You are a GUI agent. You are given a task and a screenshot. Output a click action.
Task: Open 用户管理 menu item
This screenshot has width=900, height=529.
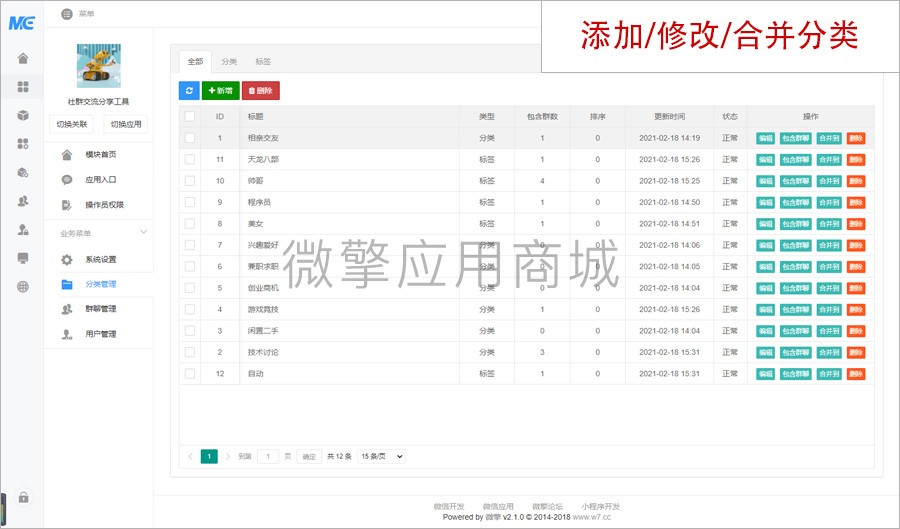(x=100, y=334)
